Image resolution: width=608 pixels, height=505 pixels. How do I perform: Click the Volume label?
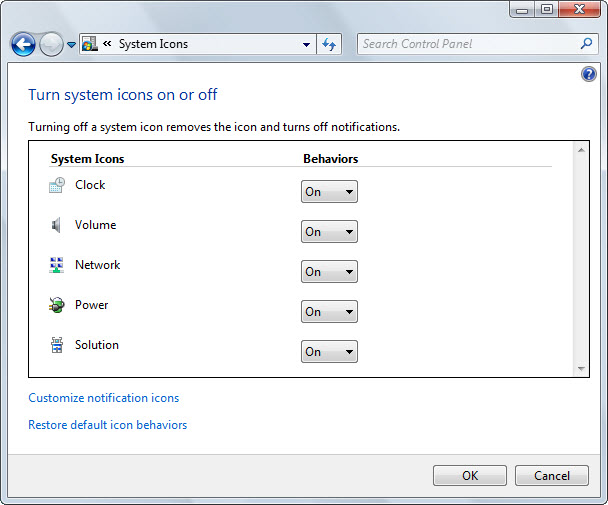coord(95,225)
